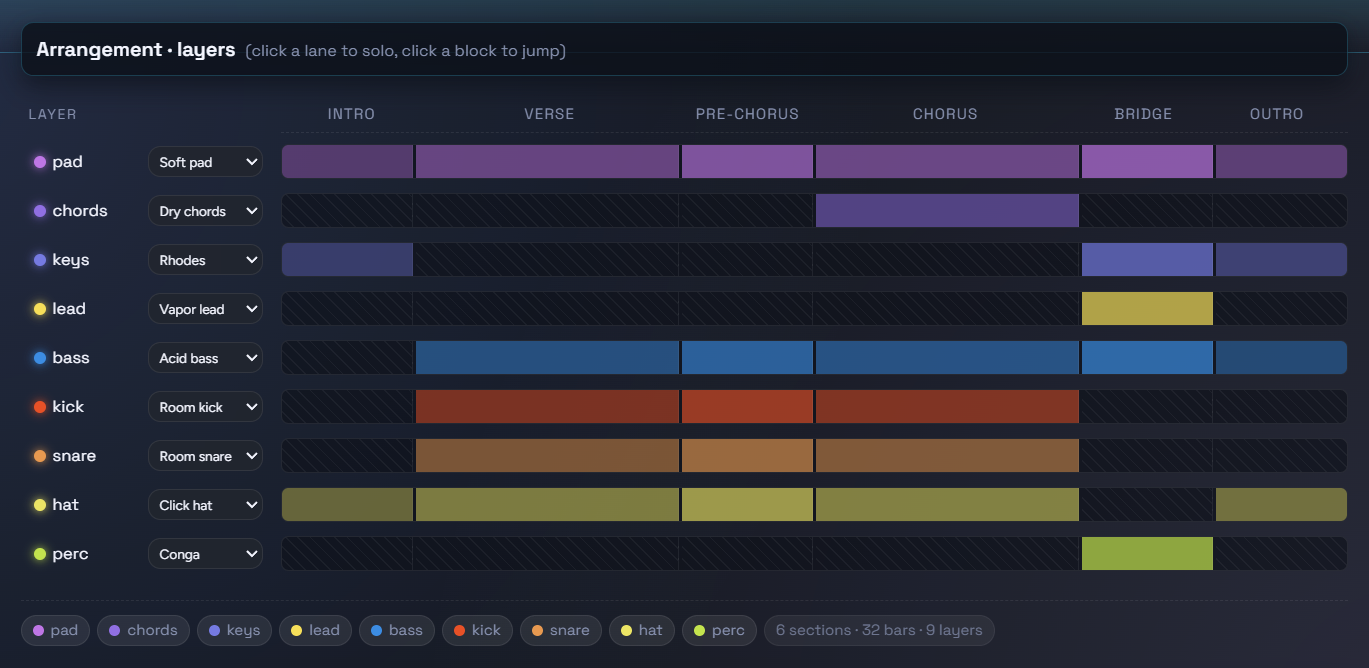
Task: Jump to the snare block in Chorus
Action: [947, 456]
